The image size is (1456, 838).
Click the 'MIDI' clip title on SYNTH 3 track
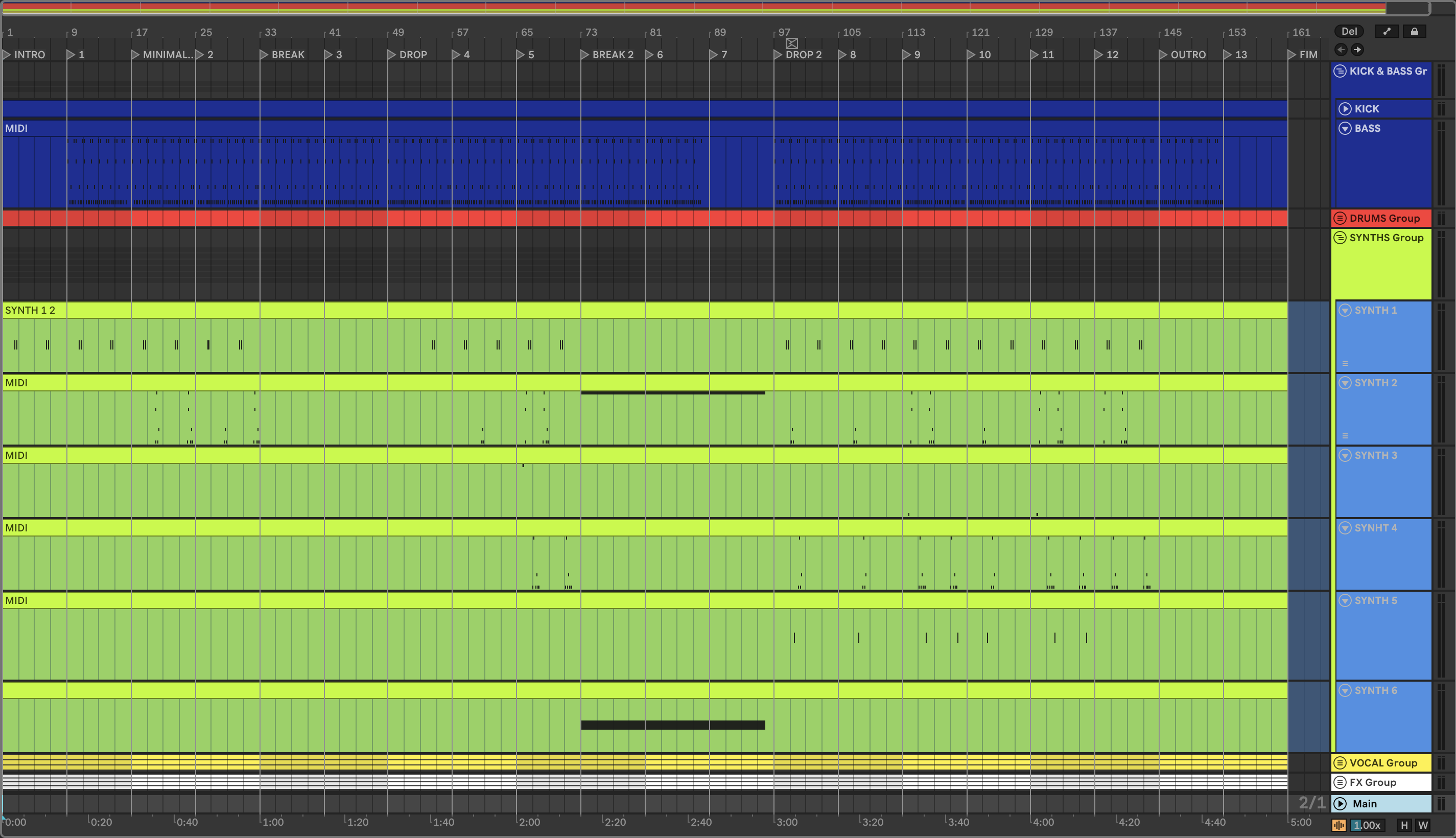[16, 455]
